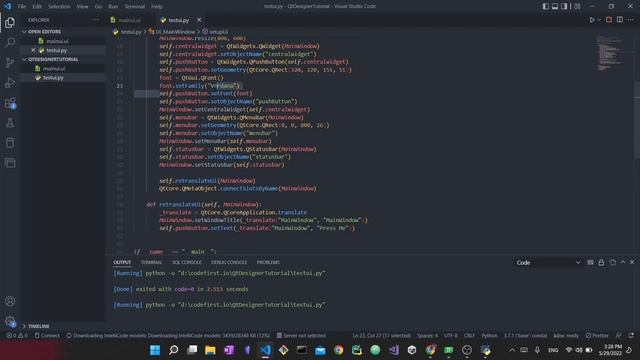Viewport: 640px width, 360px height.
Task: Maximize panel with the up chevron
Action: pyautogui.click(x=622, y=262)
